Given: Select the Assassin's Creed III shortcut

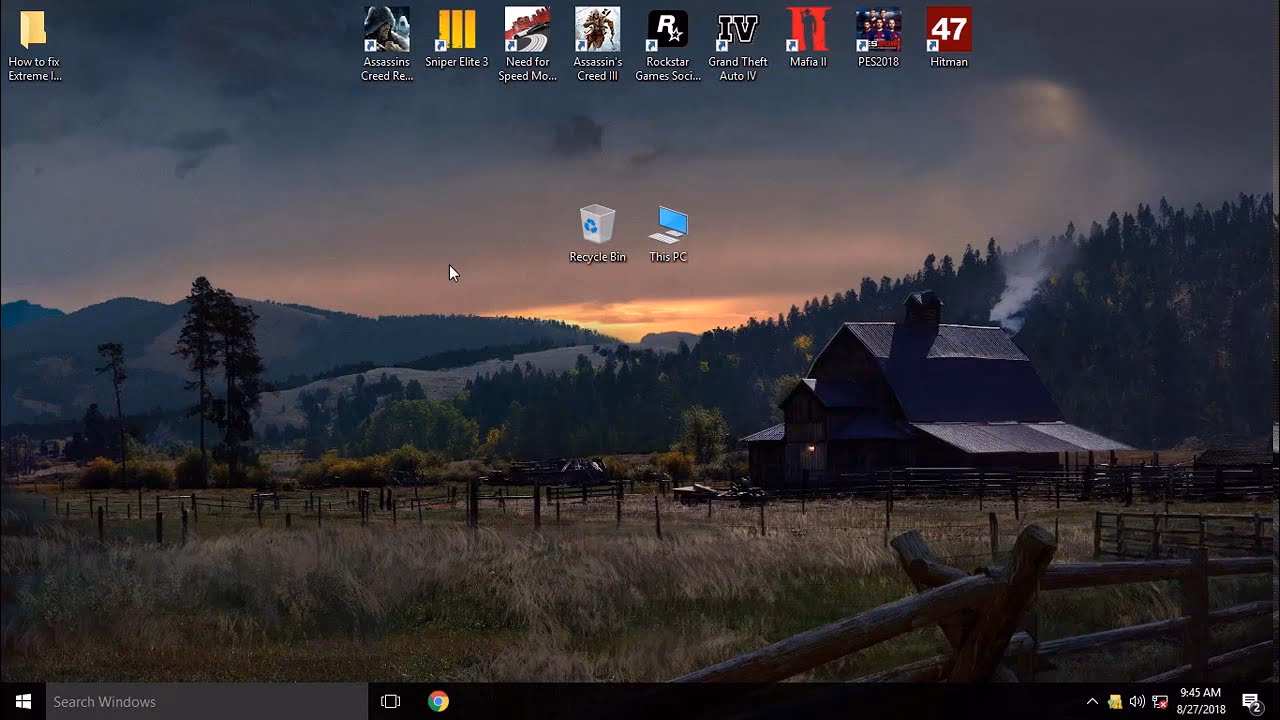Looking at the screenshot, I should 598,45.
